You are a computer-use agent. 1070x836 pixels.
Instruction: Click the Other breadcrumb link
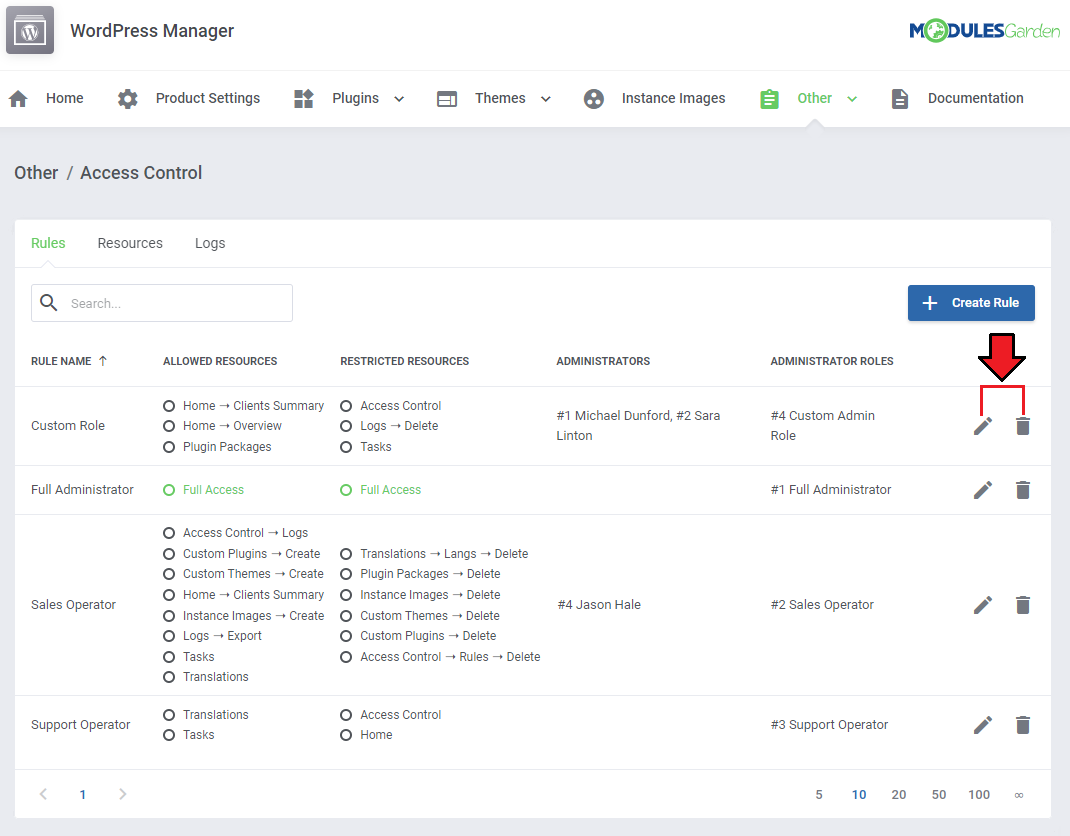click(x=36, y=173)
